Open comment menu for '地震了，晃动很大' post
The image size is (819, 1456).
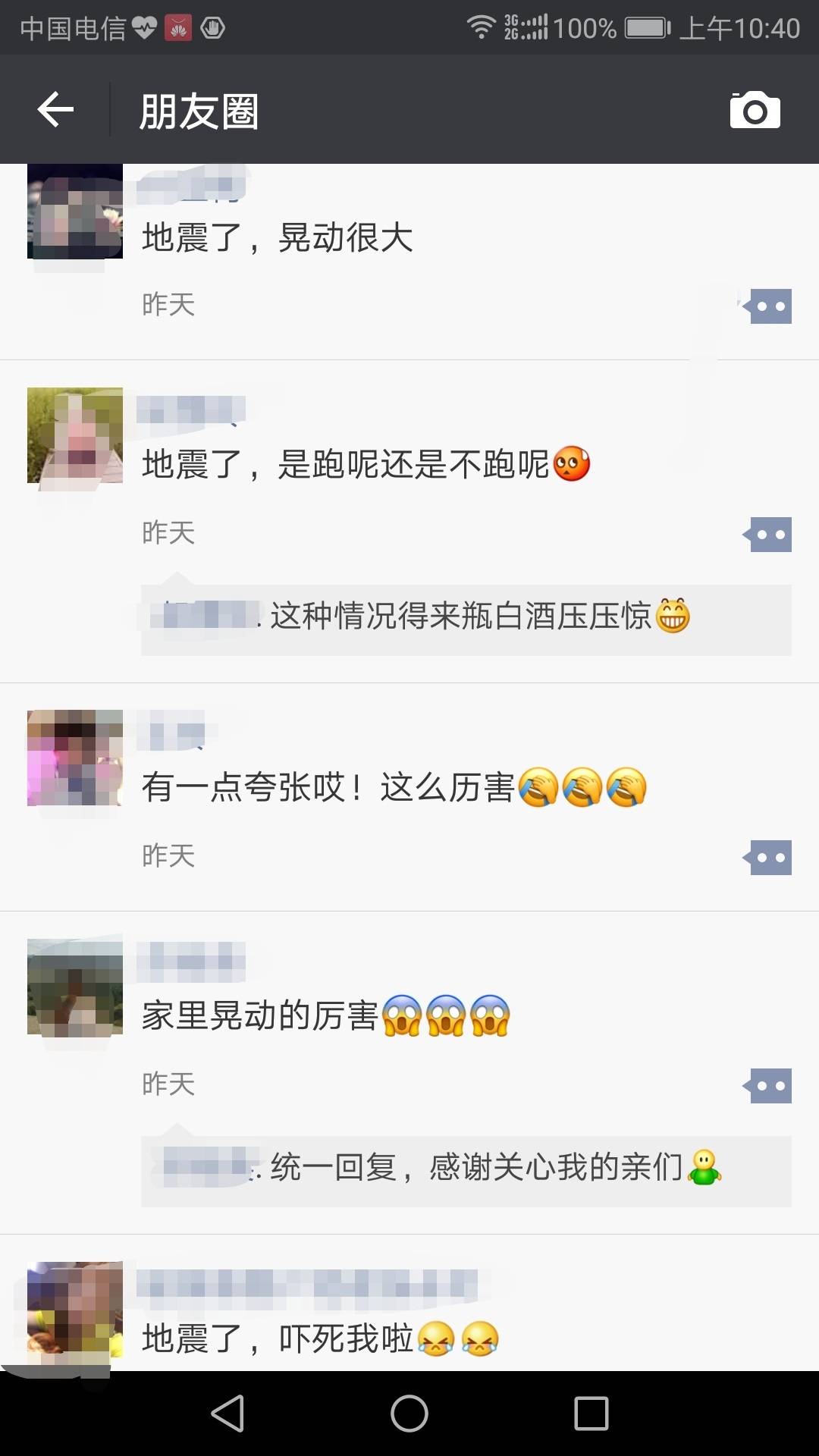pos(767,306)
